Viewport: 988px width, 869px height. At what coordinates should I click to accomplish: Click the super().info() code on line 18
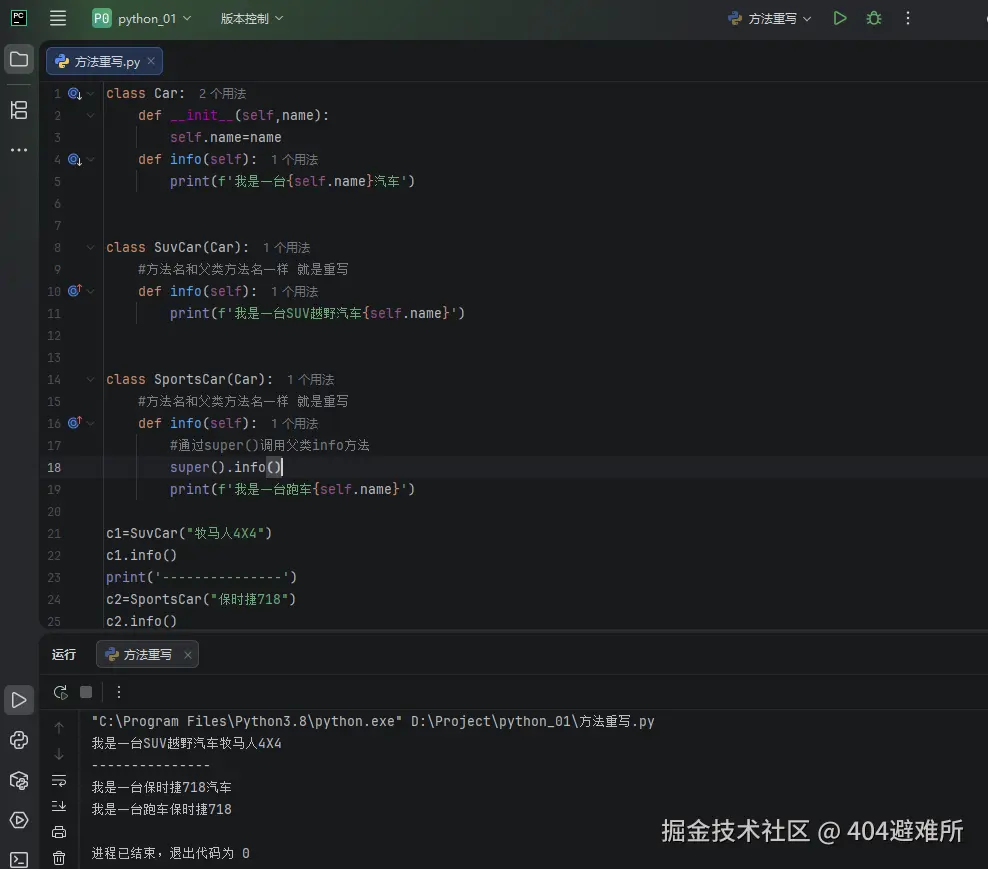(x=226, y=467)
